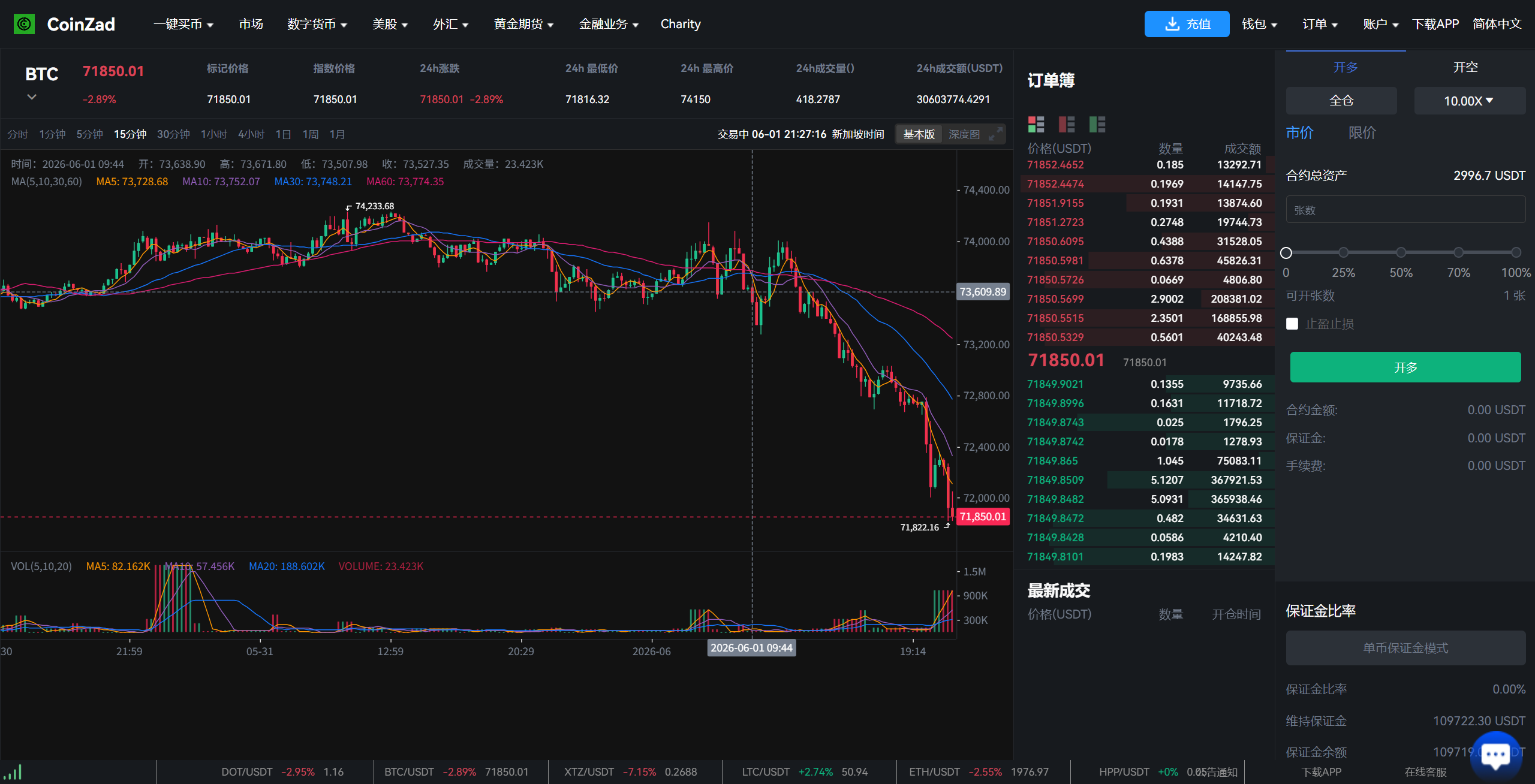Switch chart to 基本版 basic view
Screen dimensions: 1535x784
tap(919, 134)
